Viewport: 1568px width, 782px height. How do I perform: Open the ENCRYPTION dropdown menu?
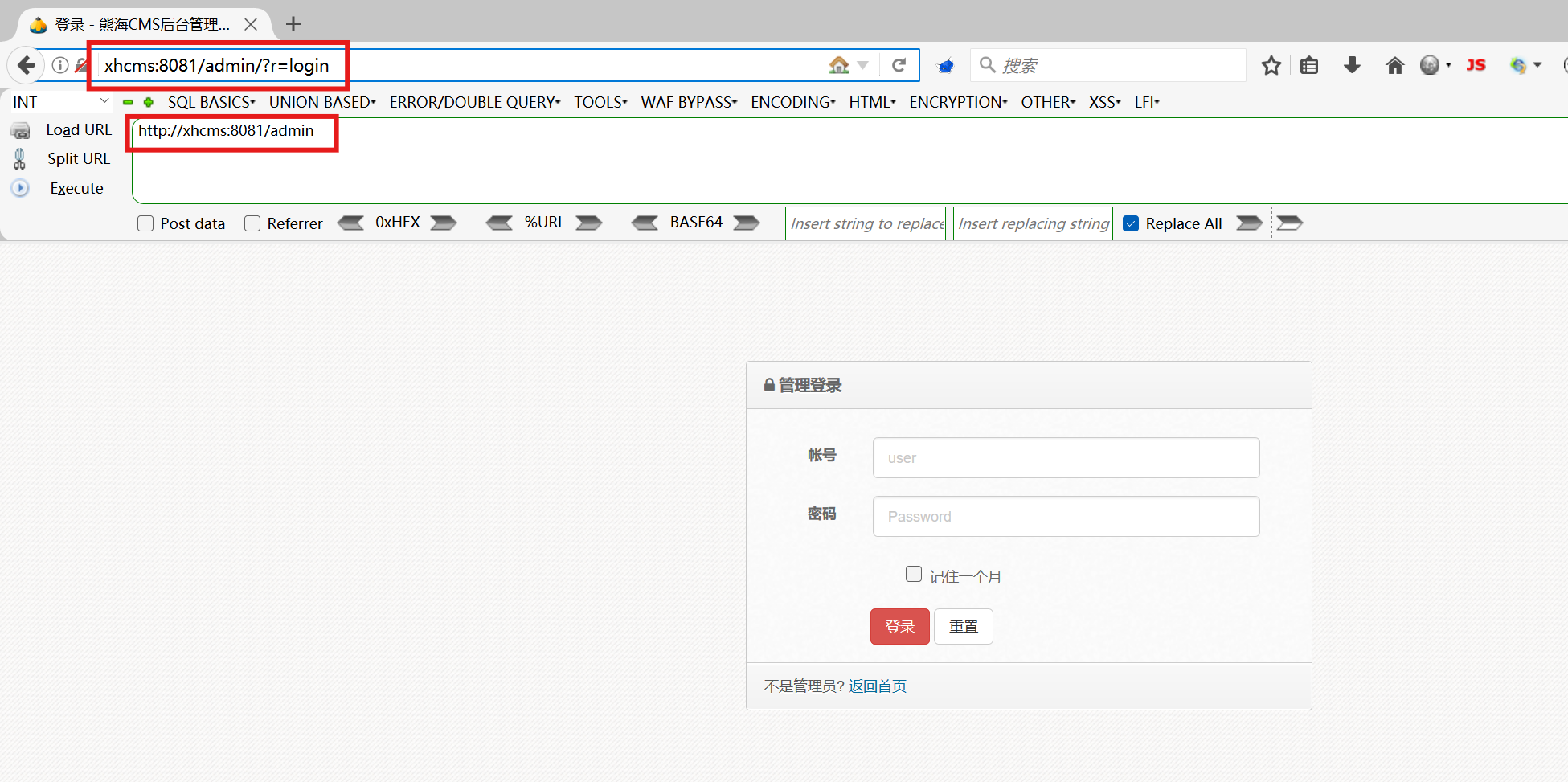[x=958, y=102]
